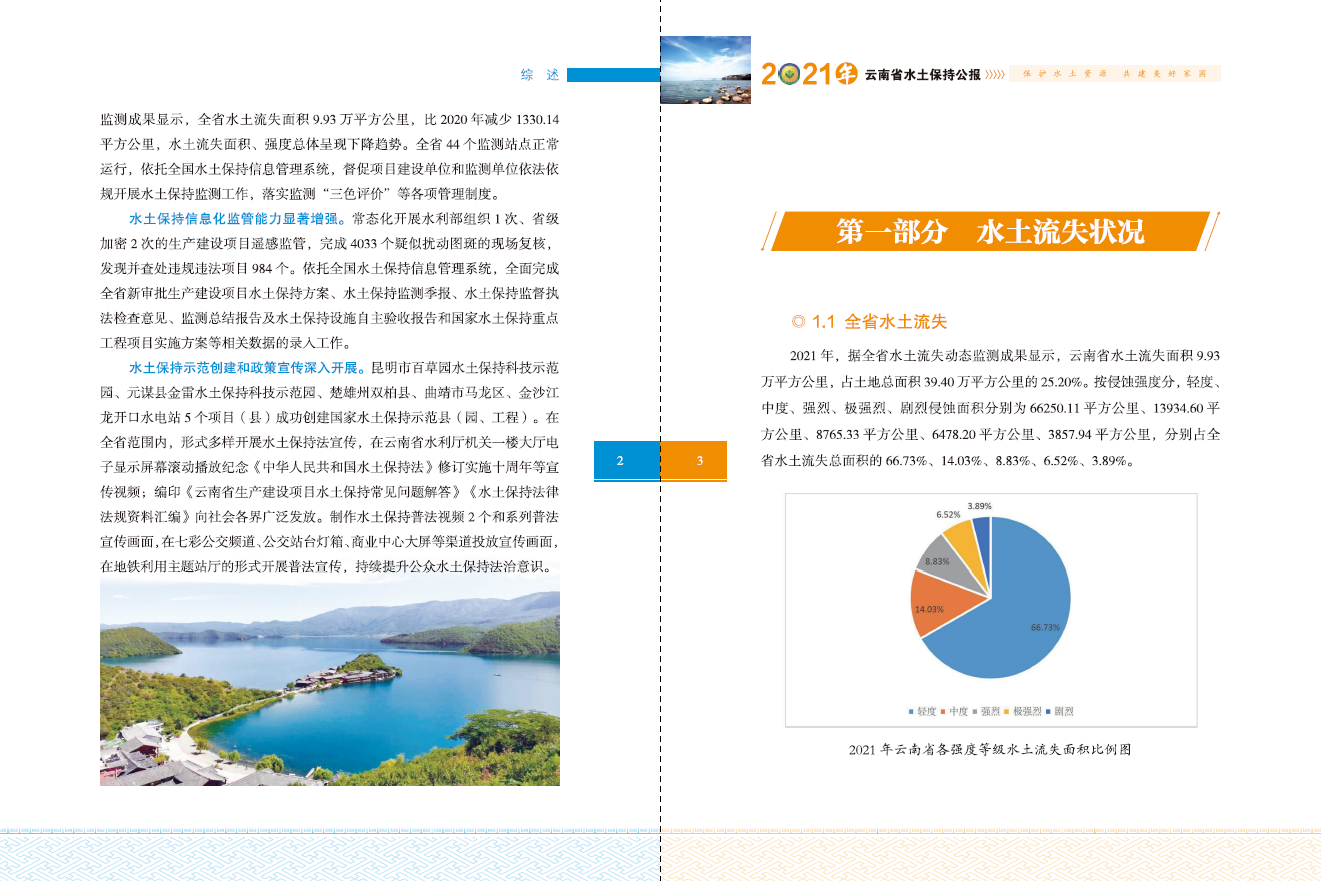
Task: Click the 3.89% label above the pie chart
Action: point(979,506)
